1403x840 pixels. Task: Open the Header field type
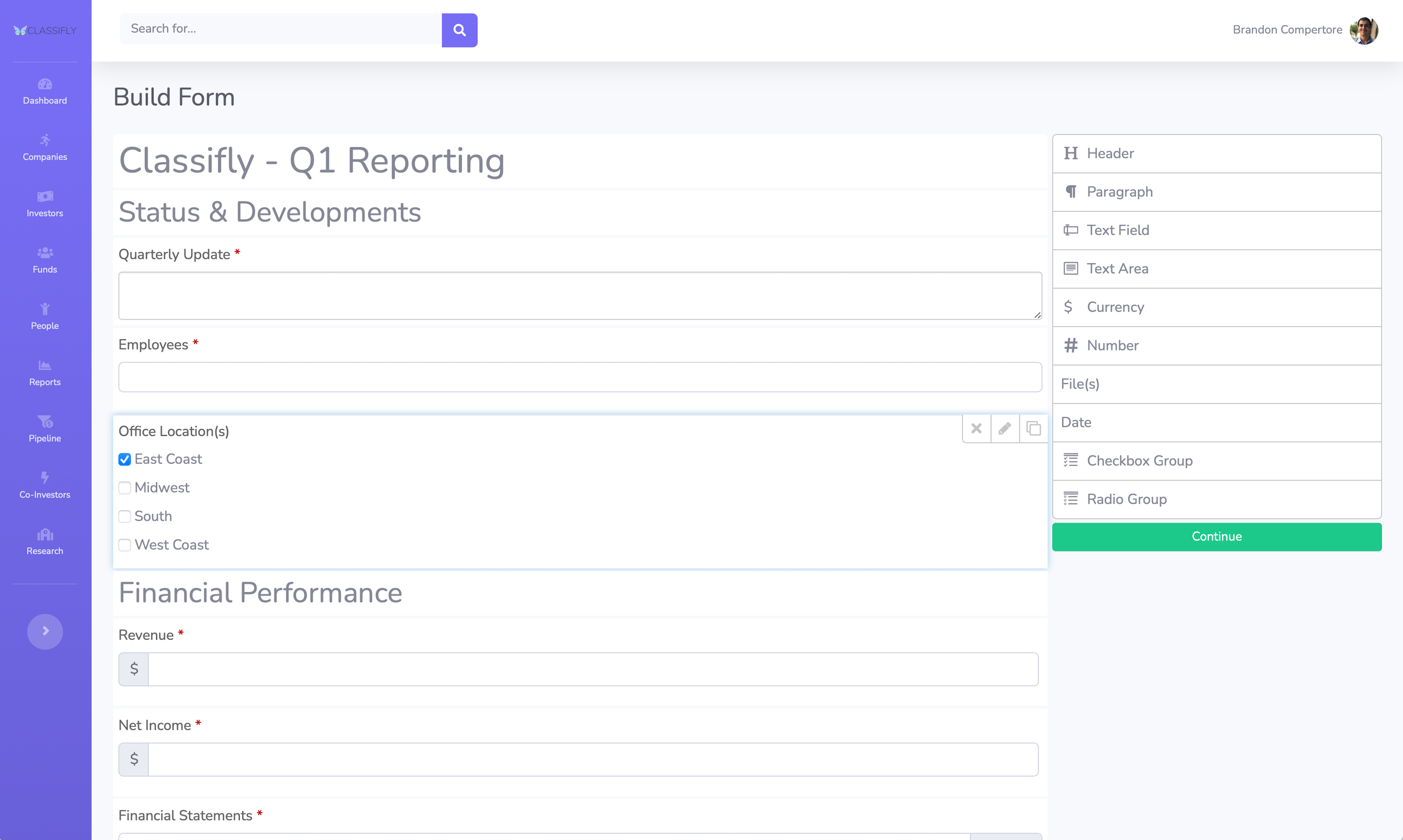tap(1216, 153)
